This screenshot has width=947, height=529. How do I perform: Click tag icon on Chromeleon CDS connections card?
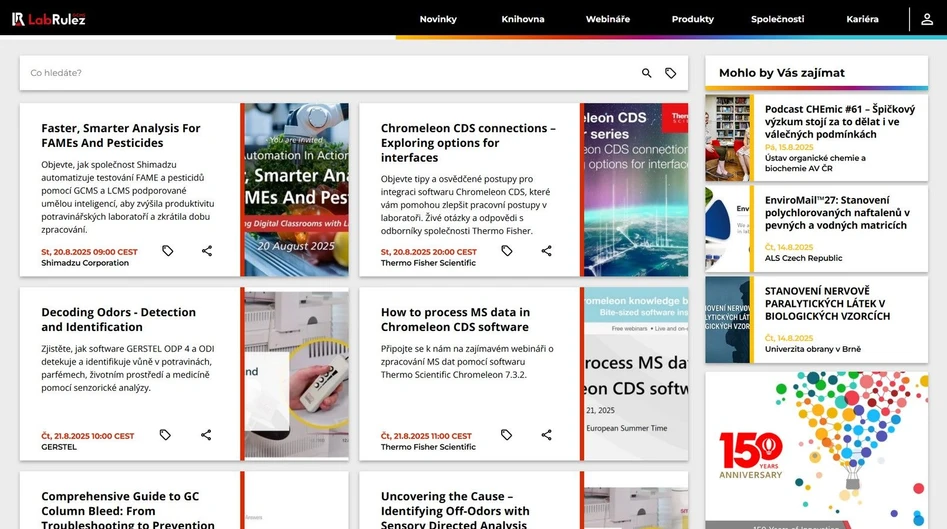click(507, 251)
